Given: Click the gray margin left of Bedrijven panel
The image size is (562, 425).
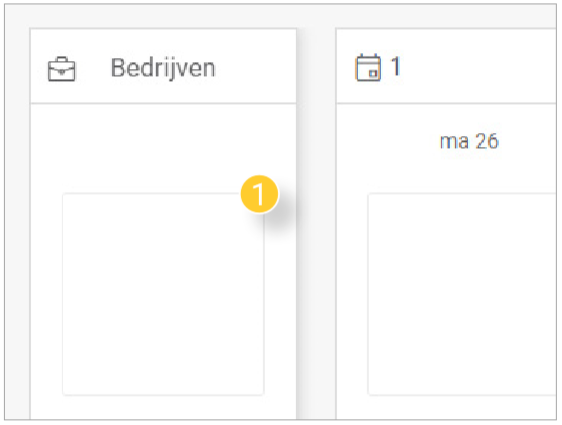Looking at the screenshot, I should click(x=17, y=224).
